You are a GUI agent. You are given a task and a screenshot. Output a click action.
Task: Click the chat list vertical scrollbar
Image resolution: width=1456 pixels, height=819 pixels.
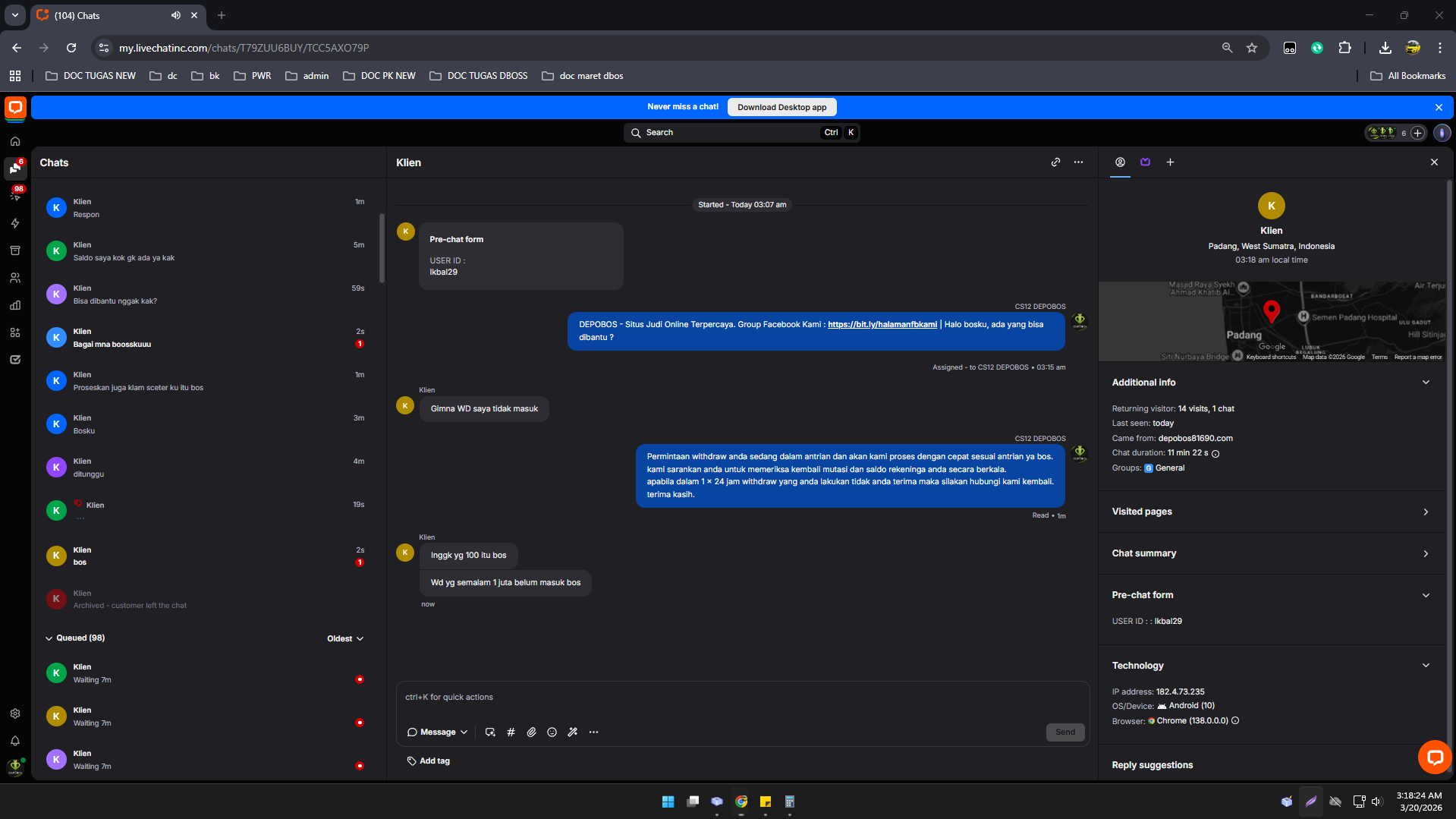coord(382,248)
